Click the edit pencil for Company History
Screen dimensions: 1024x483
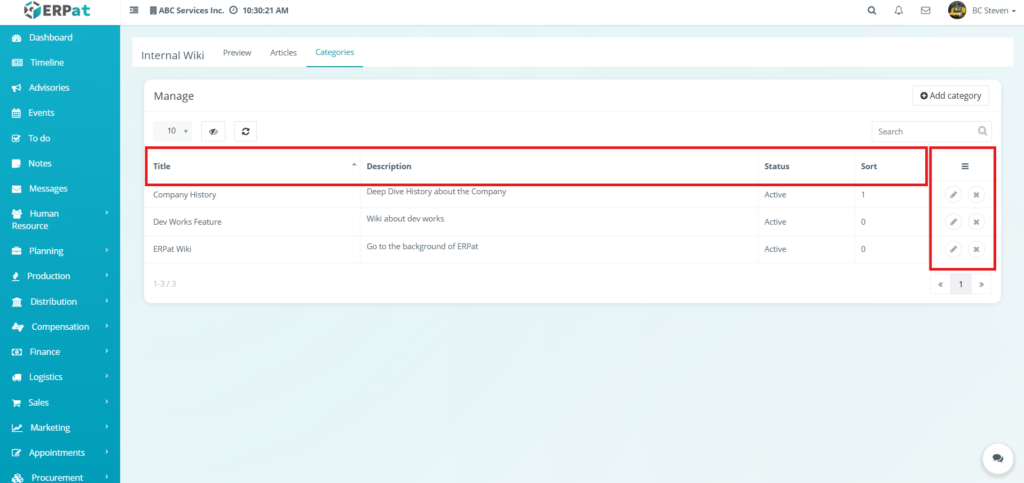point(953,194)
